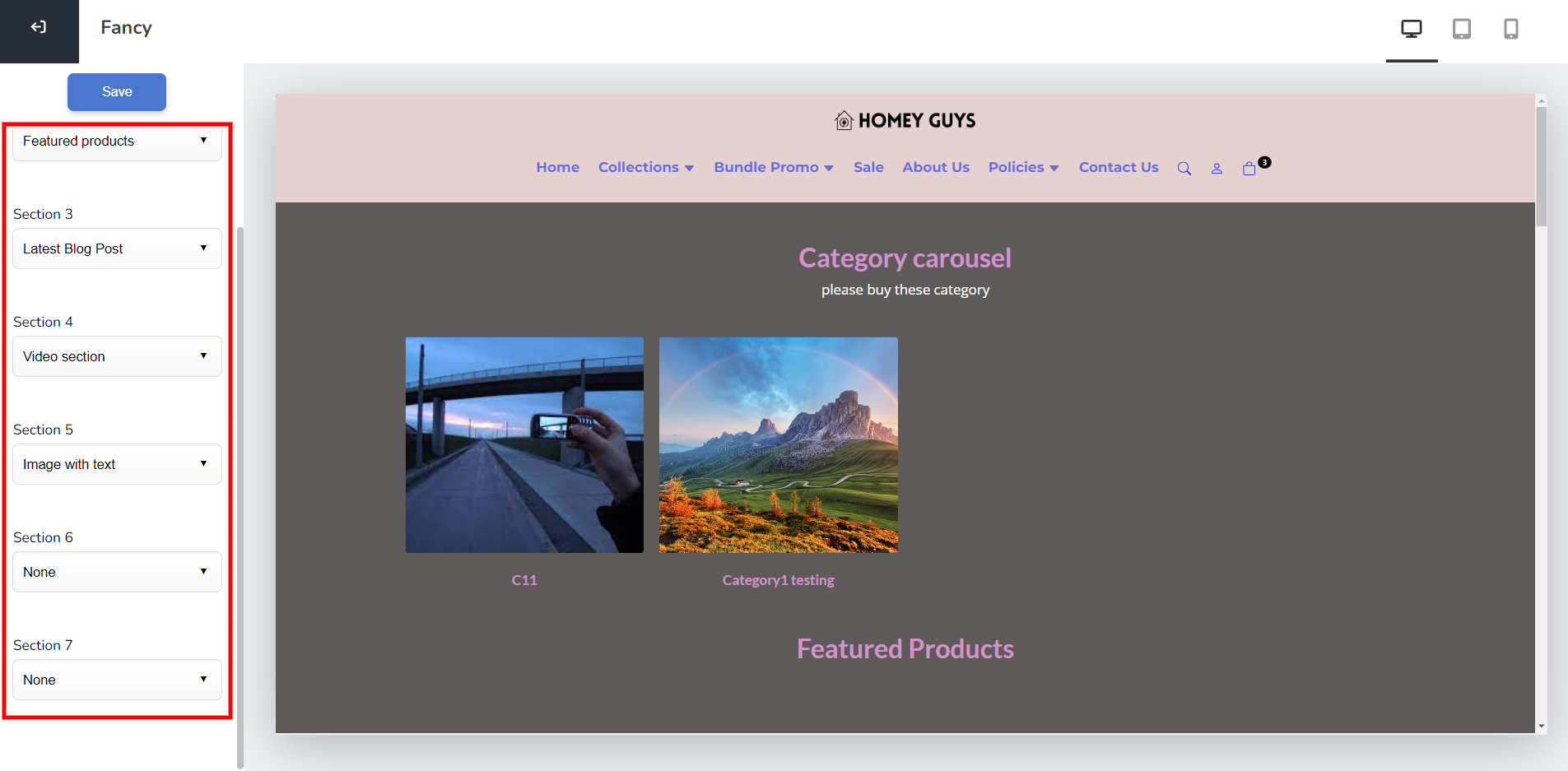Click the Featured Products heading
This screenshot has height=771, width=1568.
click(905, 649)
